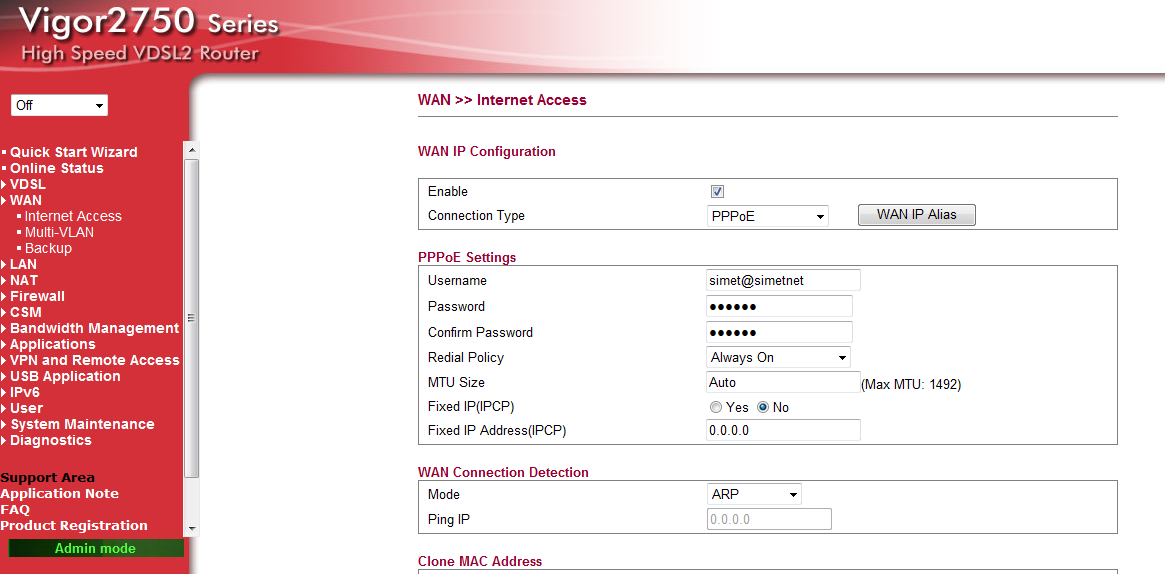Select No for Fixed IP(IPCP)
The height and width of the screenshot is (574, 1165).
pos(763,408)
